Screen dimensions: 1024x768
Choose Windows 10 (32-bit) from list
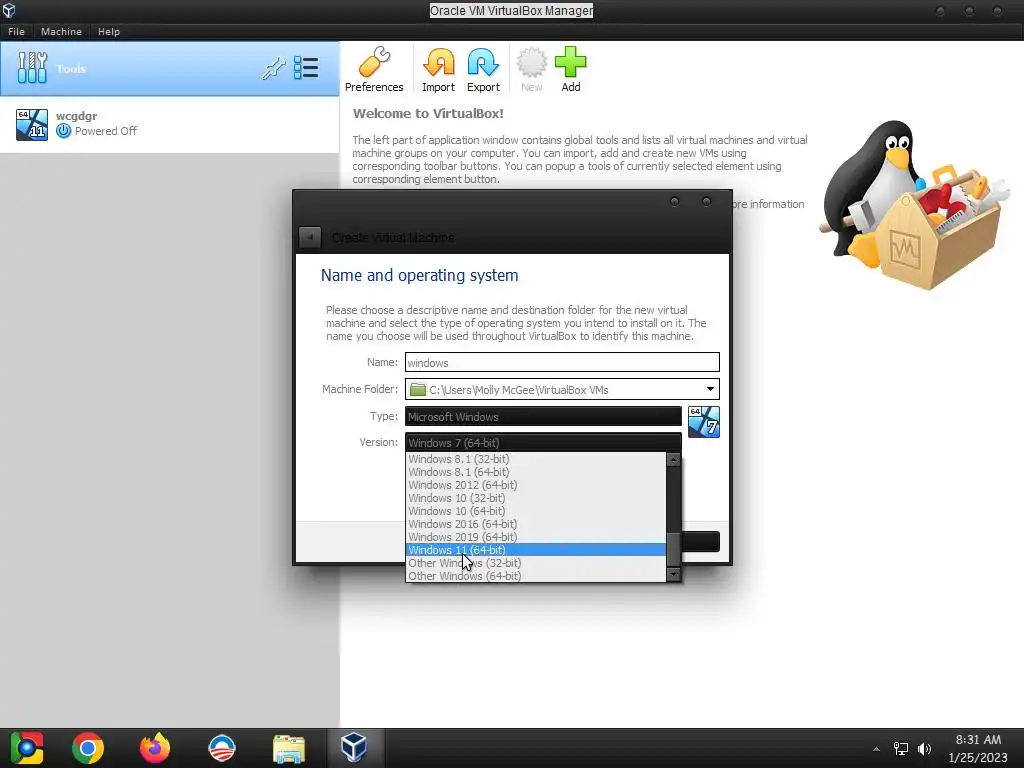click(x=536, y=498)
